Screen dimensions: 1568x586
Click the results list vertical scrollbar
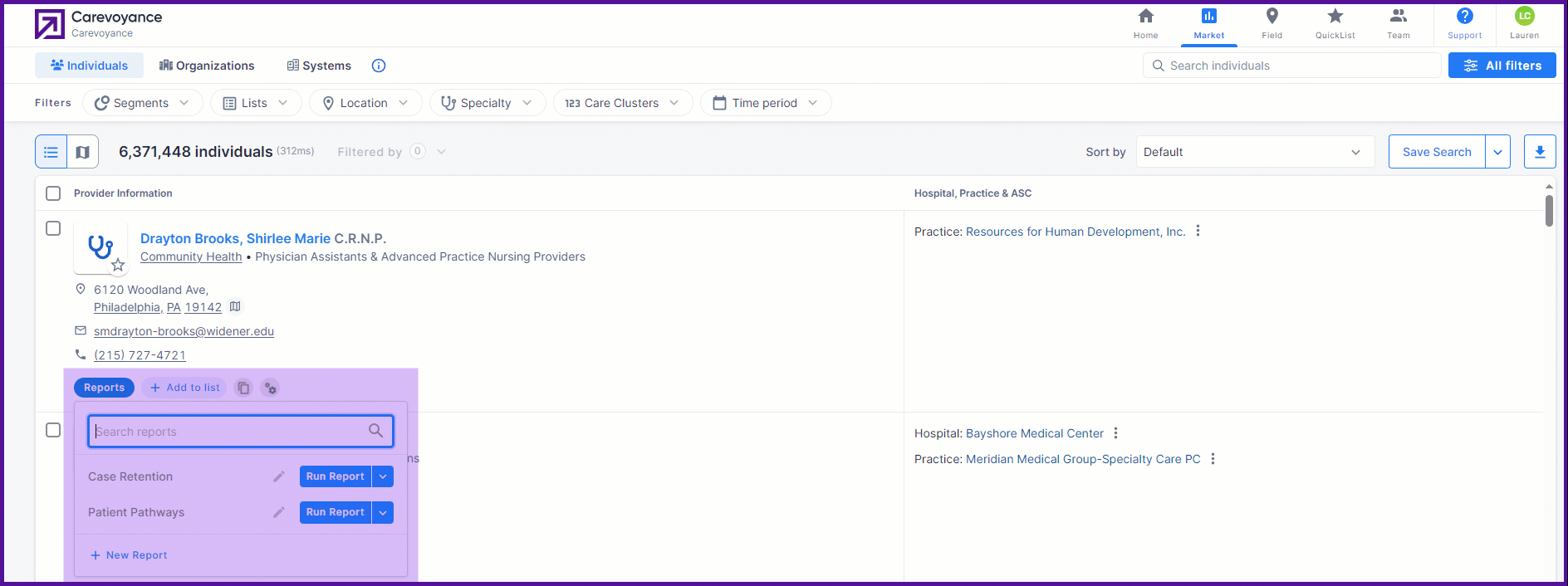(1549, 211)
